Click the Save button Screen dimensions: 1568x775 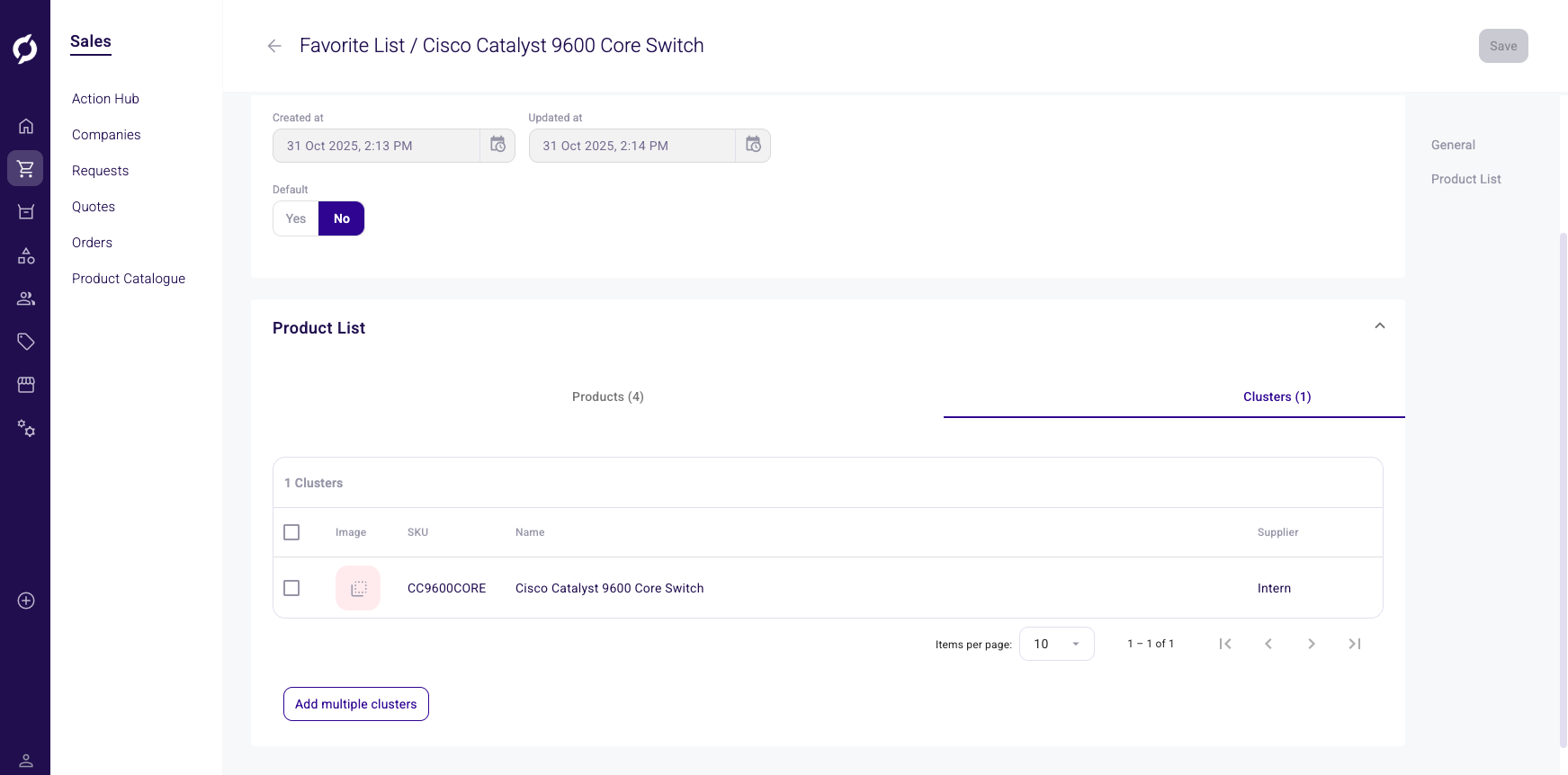(1502, 46)
